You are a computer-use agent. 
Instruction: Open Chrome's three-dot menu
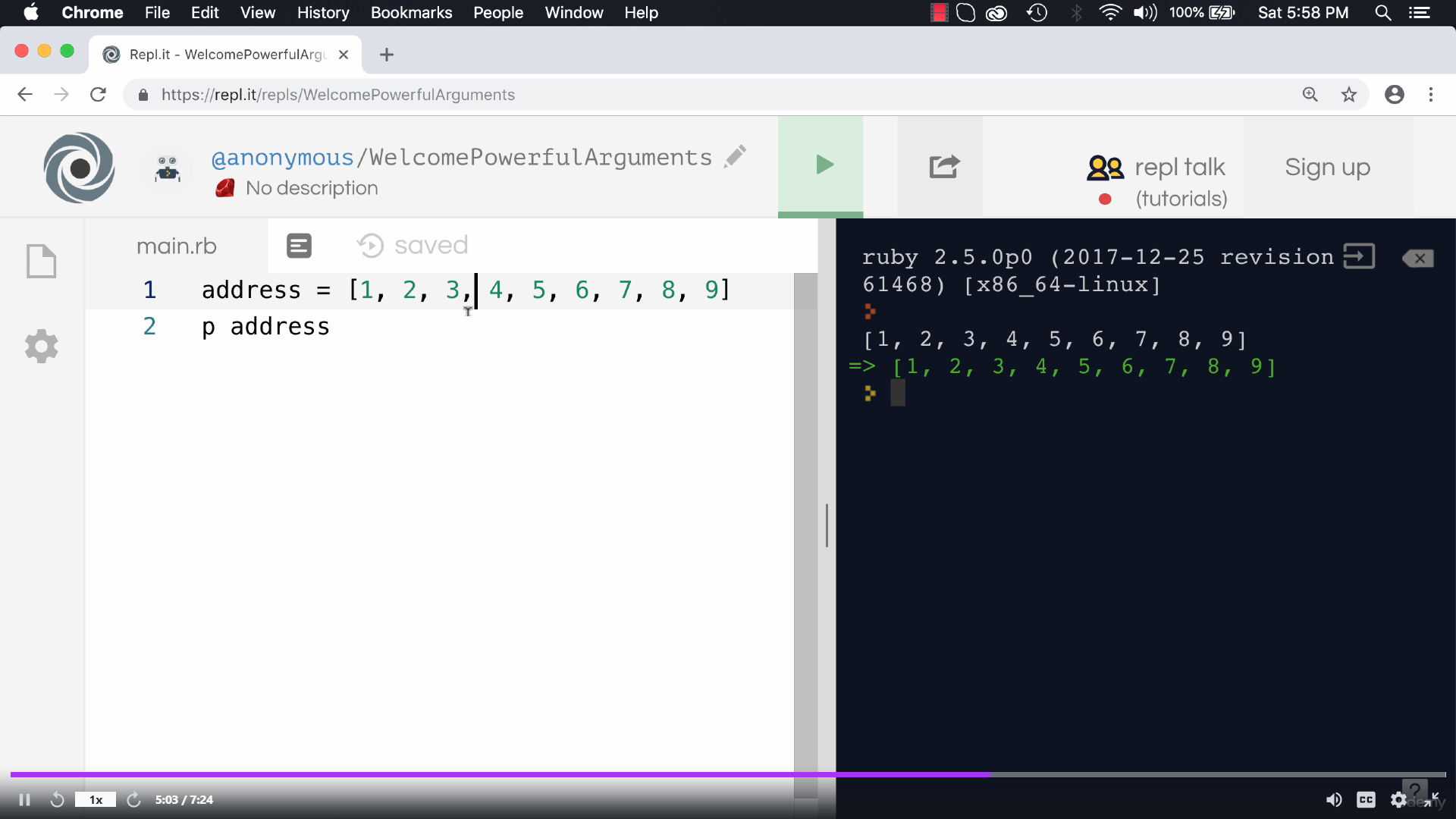point(1430,95)
